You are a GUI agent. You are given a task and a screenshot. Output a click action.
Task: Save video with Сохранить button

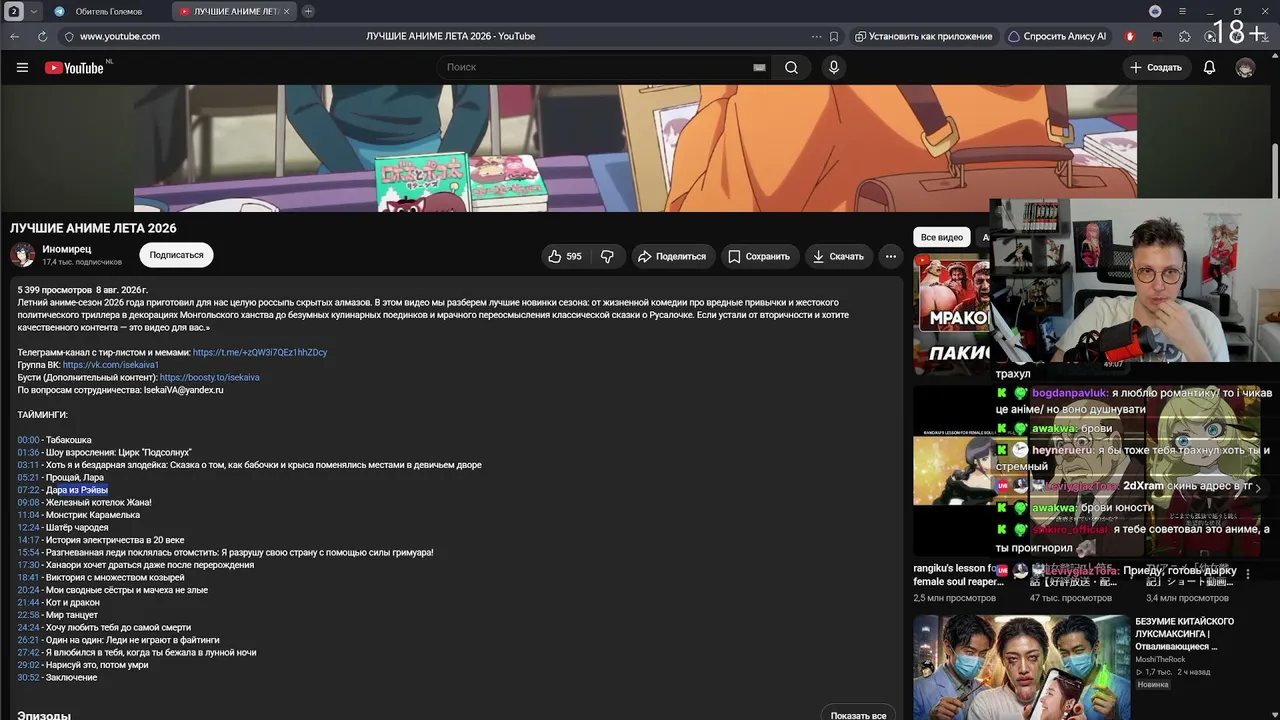click(759, 257)
